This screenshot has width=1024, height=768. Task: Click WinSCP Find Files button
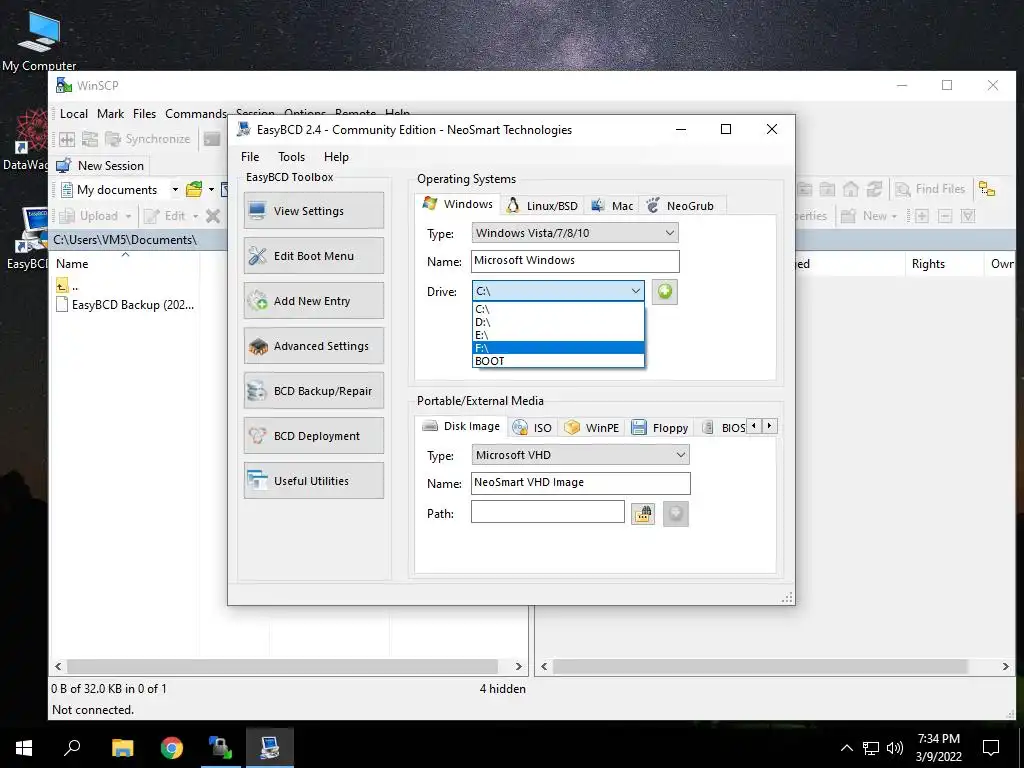(x=931, y=189)
